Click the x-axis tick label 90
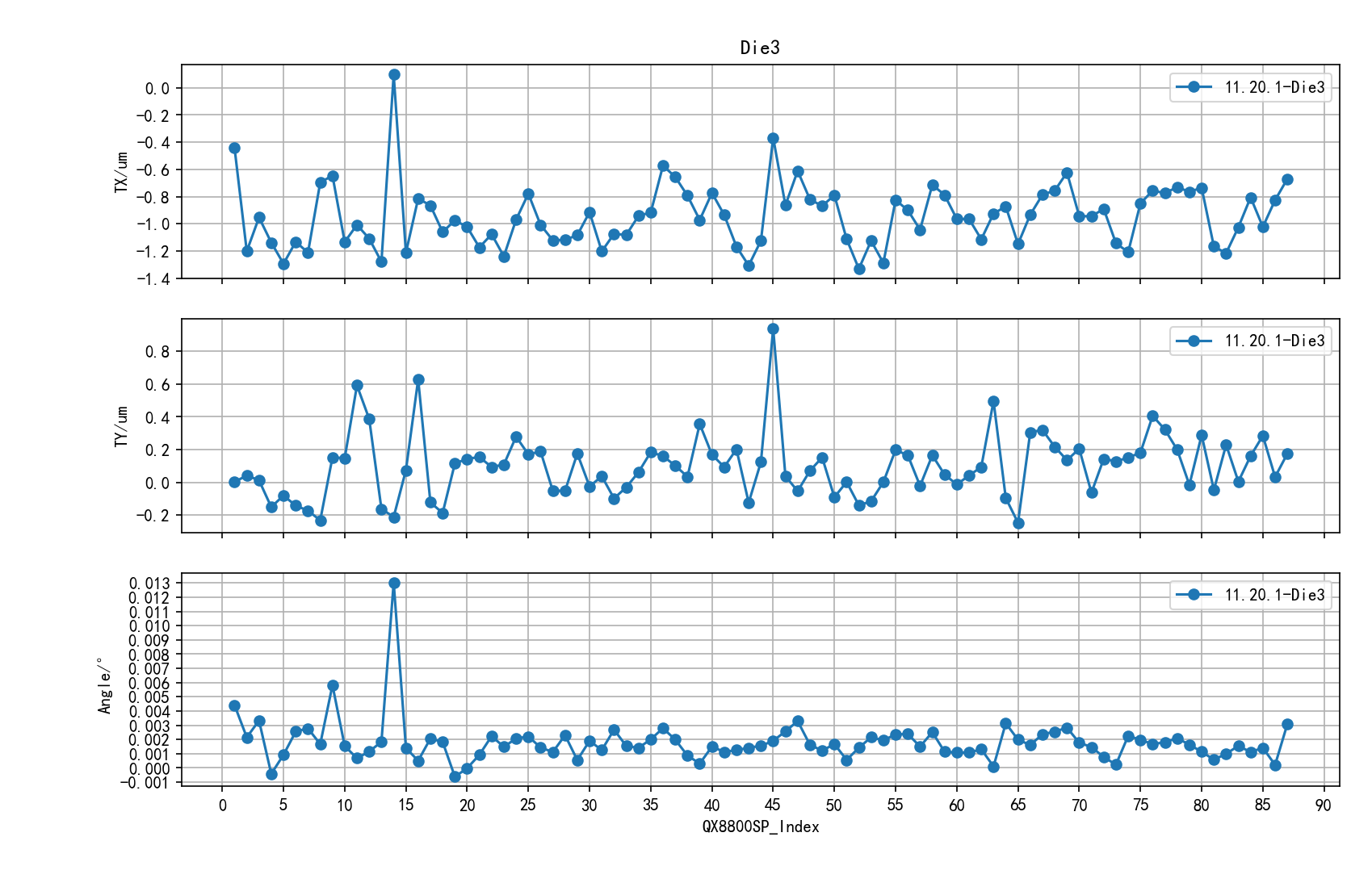Viewport: 1372px width, 887px height. 1323,805
